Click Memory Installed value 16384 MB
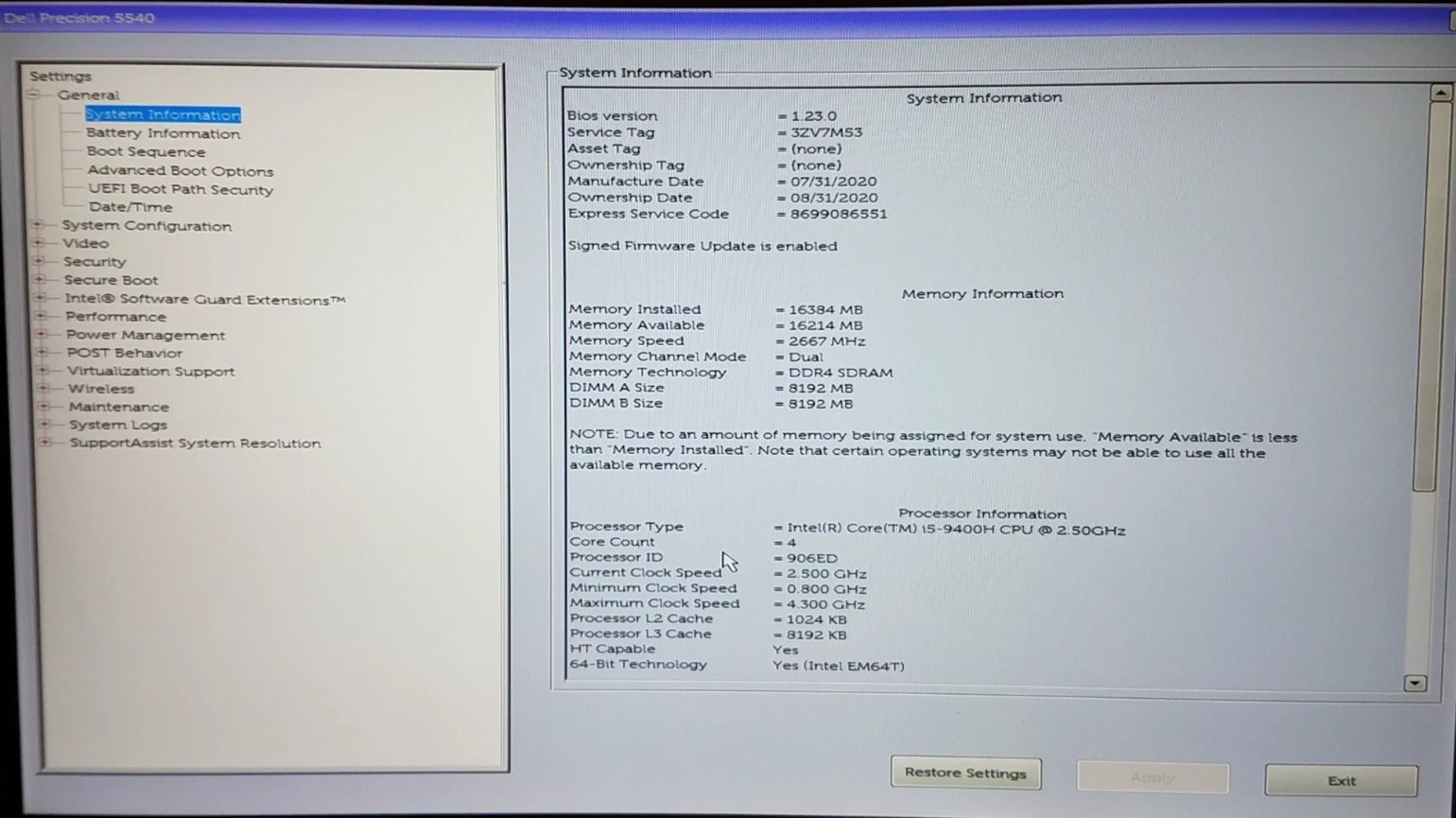Image resolution: width=1456 pixels, height=818 pixels. pyautogui.click(x=825, y=310)
